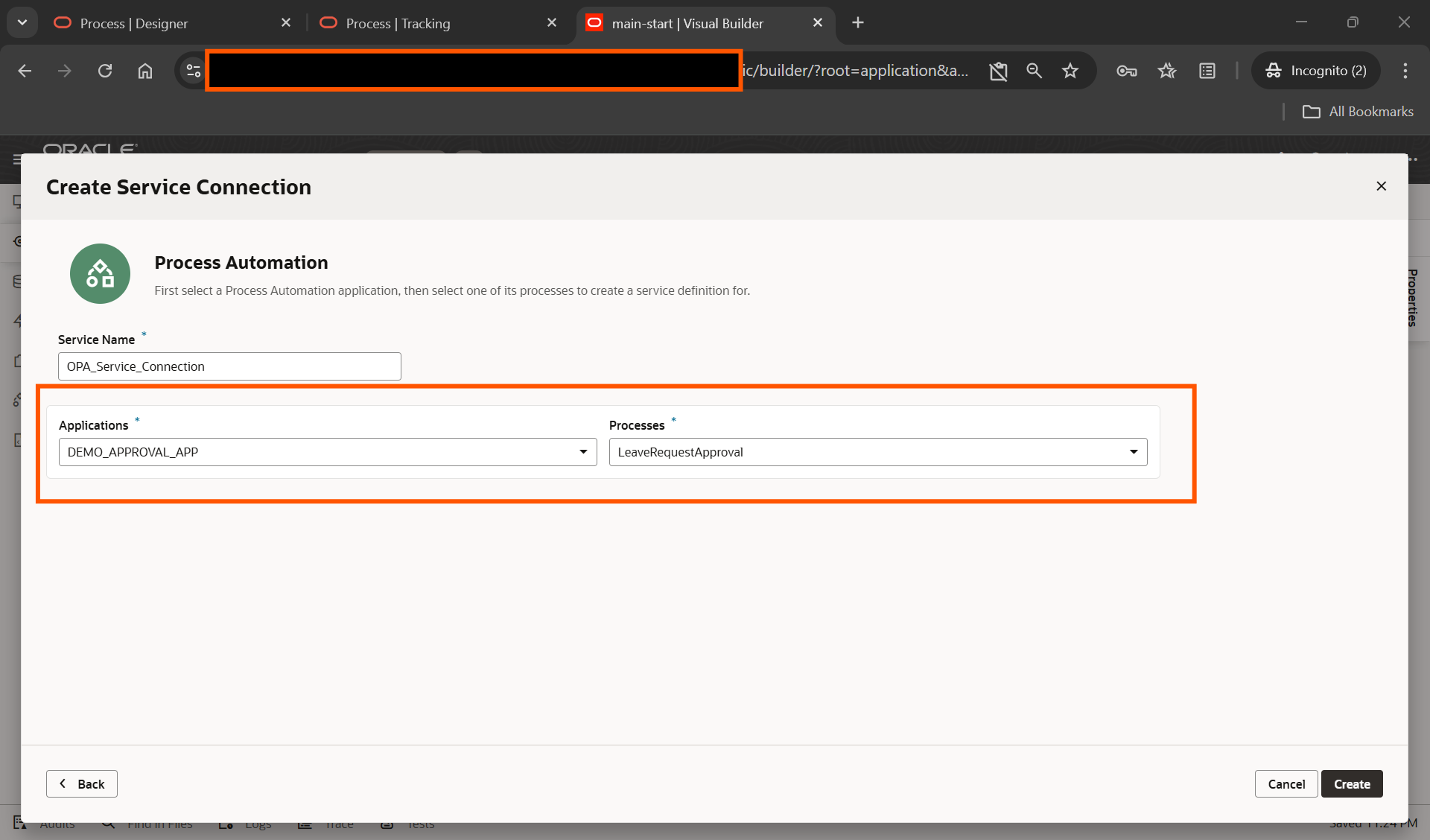Toggle the password key icon in address bar
This screenshot has width=1430, height=840.
tap(1127, 71)
